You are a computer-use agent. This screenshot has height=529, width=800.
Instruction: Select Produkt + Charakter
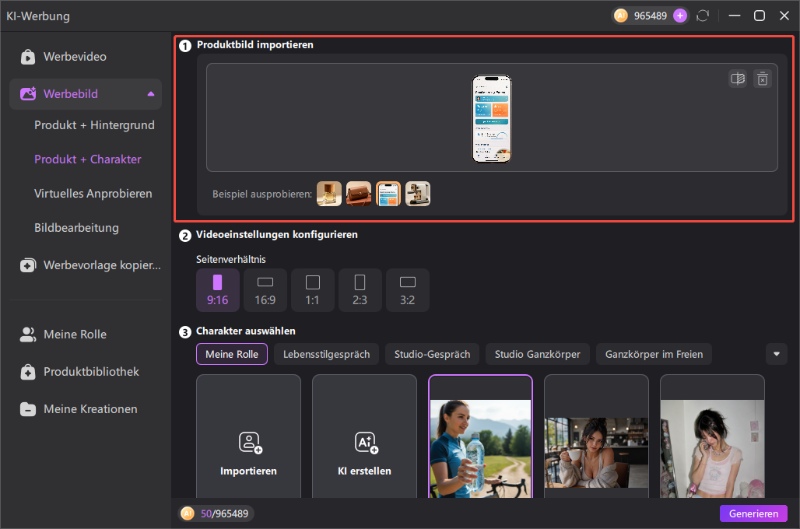pos(87,159)
